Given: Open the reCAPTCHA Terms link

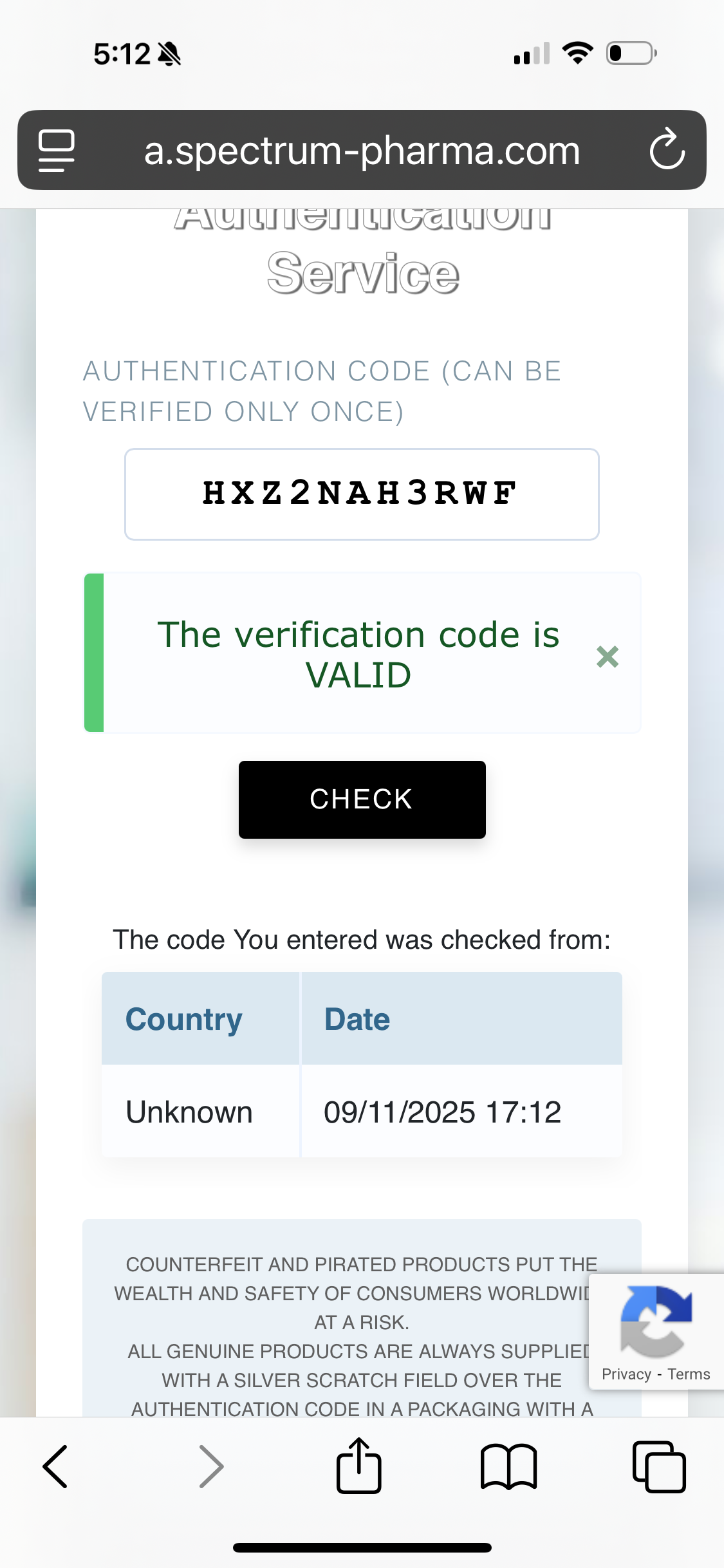Looking at the screenshot, I should (x=689, y=1374).
